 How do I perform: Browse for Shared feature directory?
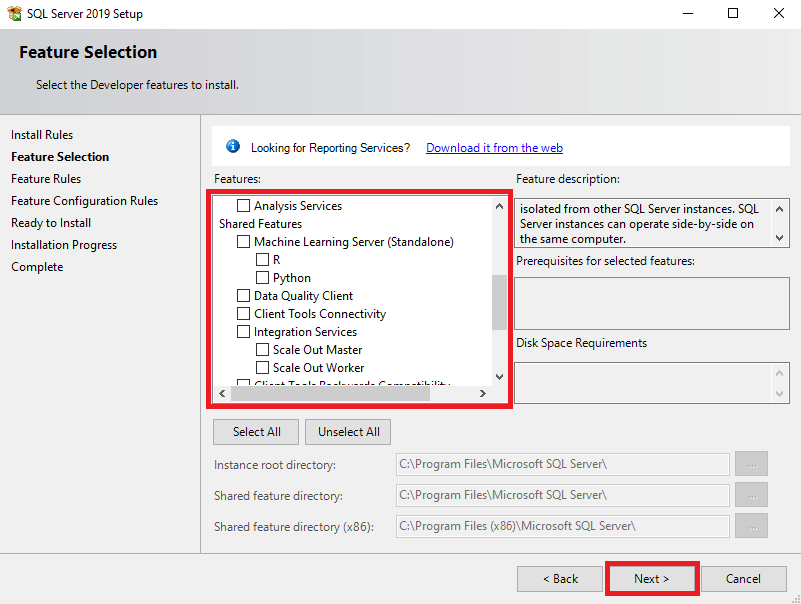click(751, 495)
